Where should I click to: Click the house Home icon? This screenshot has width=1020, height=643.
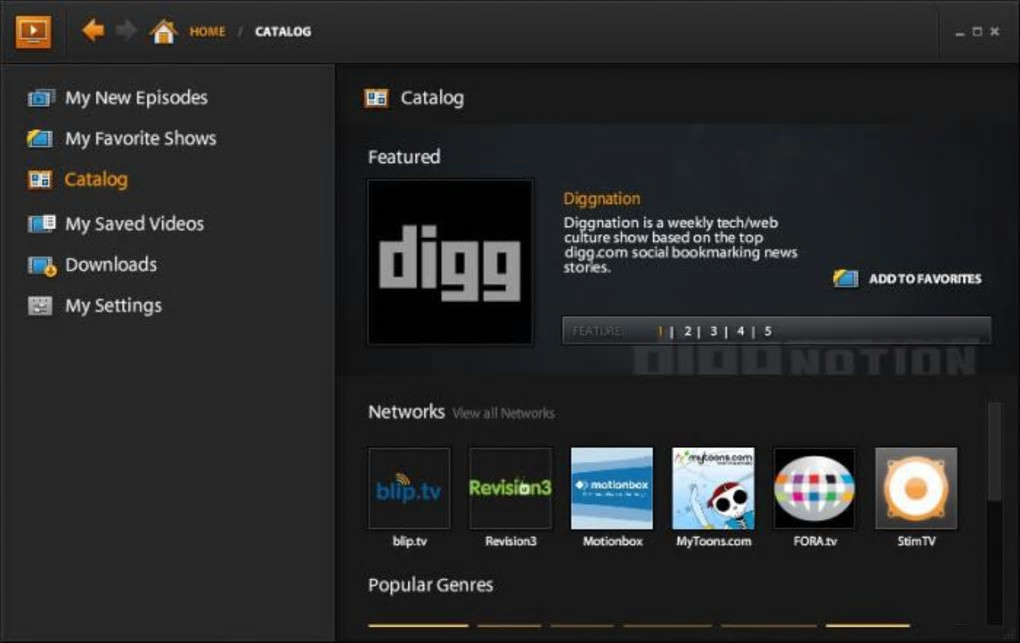click(163, 31)
